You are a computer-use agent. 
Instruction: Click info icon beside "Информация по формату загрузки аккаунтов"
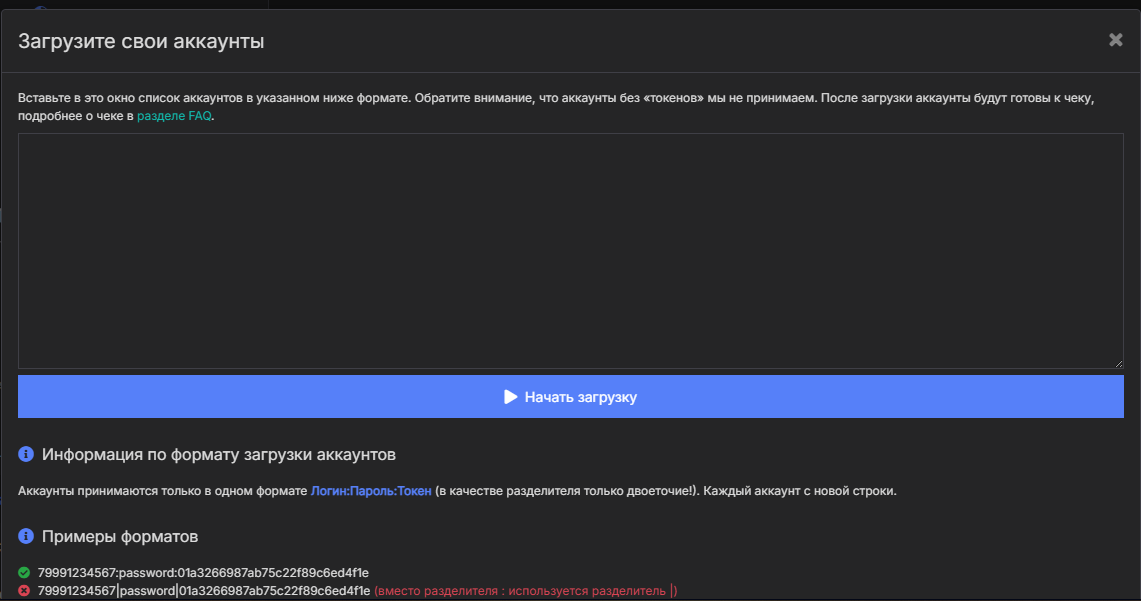point(26,454)
